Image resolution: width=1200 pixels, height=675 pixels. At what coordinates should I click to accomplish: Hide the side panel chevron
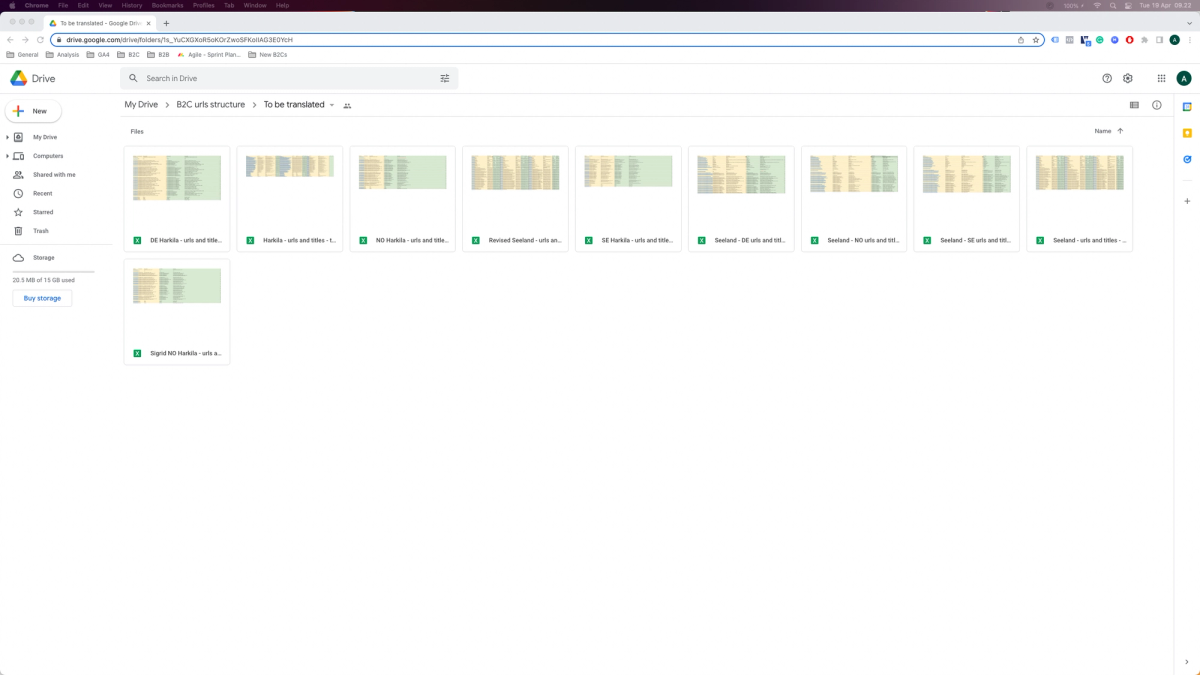(x=1187, y=662)
